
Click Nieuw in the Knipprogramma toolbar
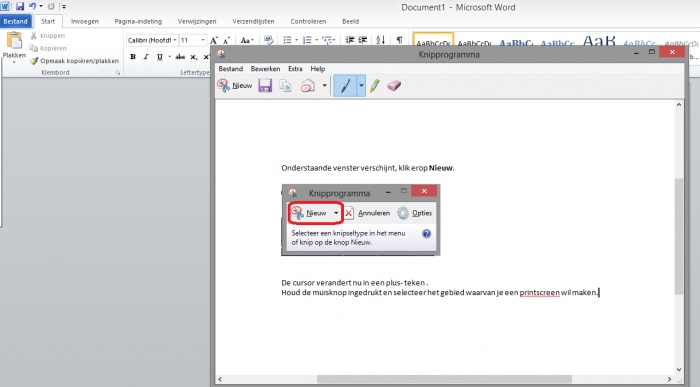235,85
